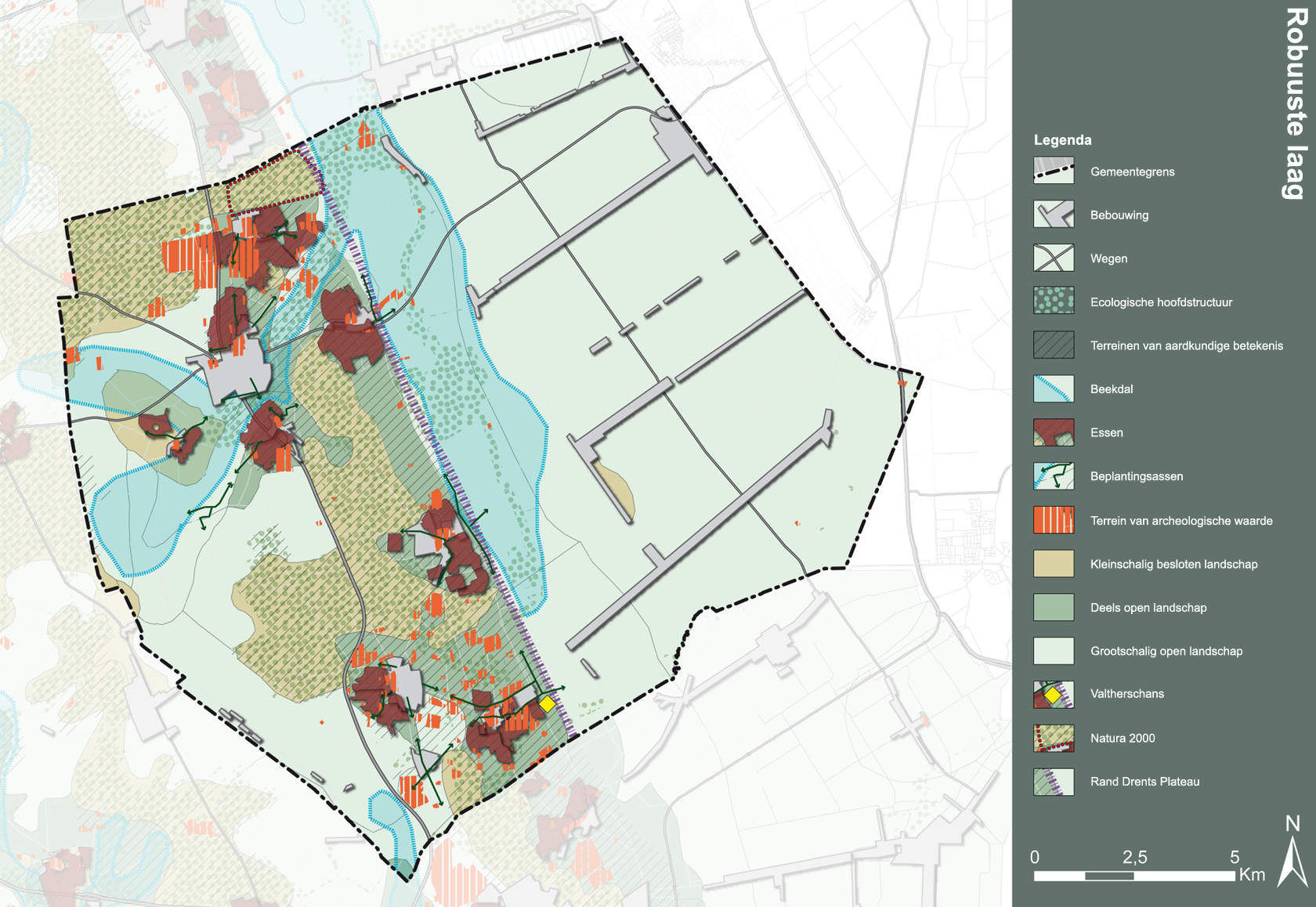Click the 'Bebouwing' label
This screenshot has height=907, width=1316.
coord(1119,215)
